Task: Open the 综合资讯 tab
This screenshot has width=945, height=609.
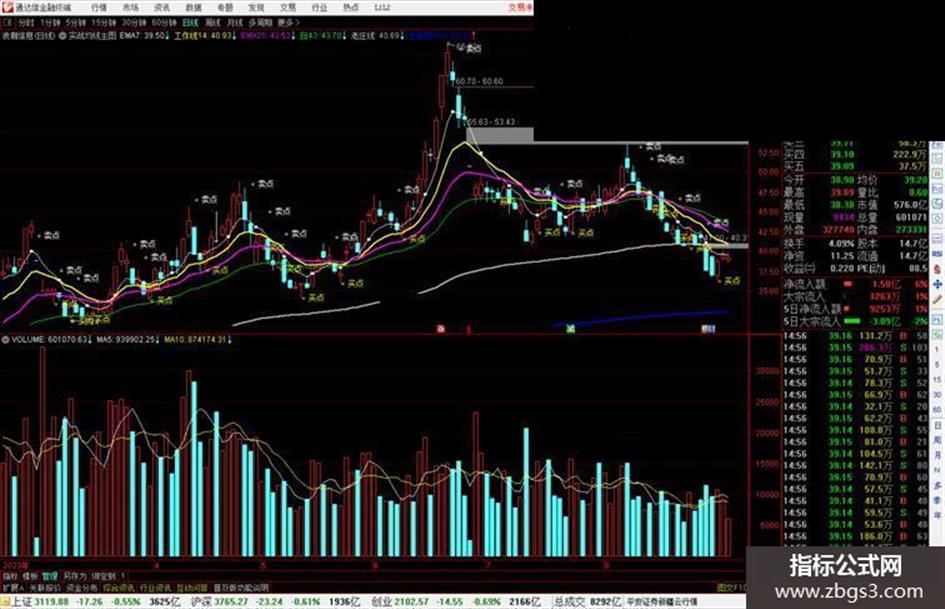Action: click(x=118, y=587)
